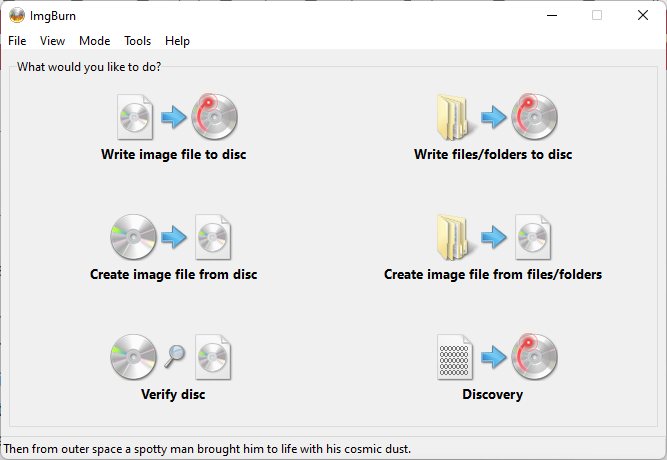Click the "Write image file to disc" label
Screen dimensions: 667x460
(x=174, y=154)
